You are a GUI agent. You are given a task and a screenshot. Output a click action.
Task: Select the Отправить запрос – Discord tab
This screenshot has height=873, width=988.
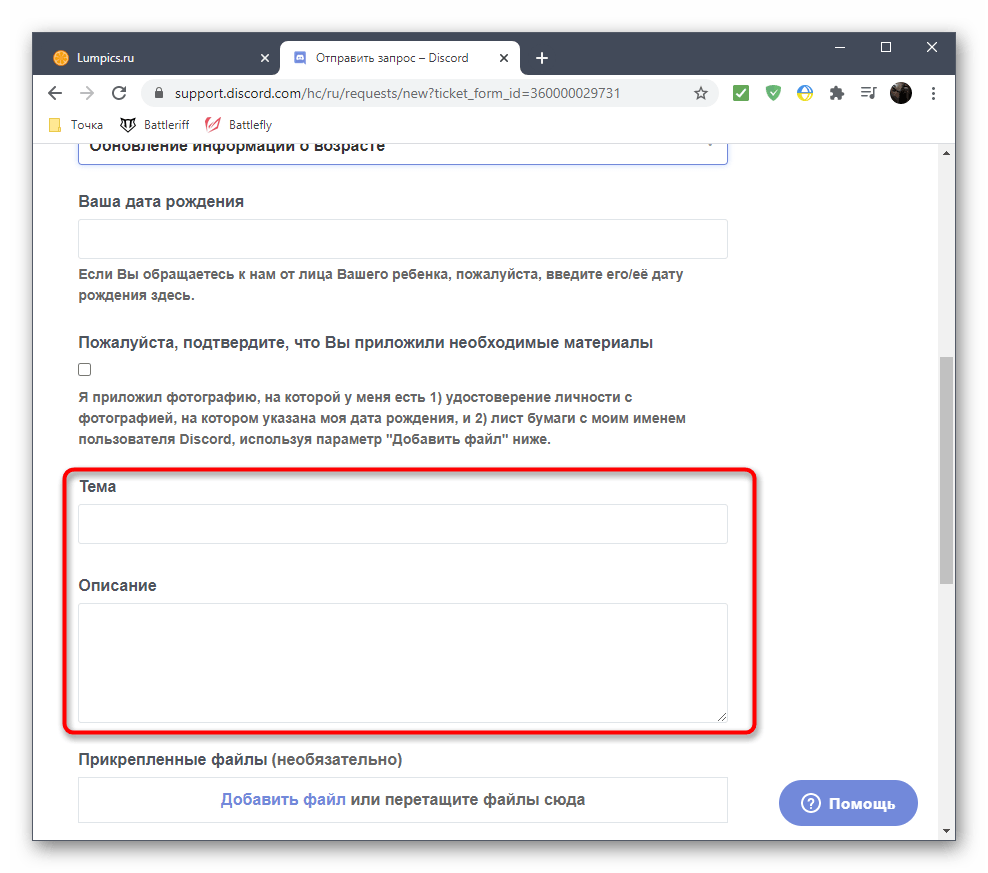pyautogui.click(x=399, y=58)
